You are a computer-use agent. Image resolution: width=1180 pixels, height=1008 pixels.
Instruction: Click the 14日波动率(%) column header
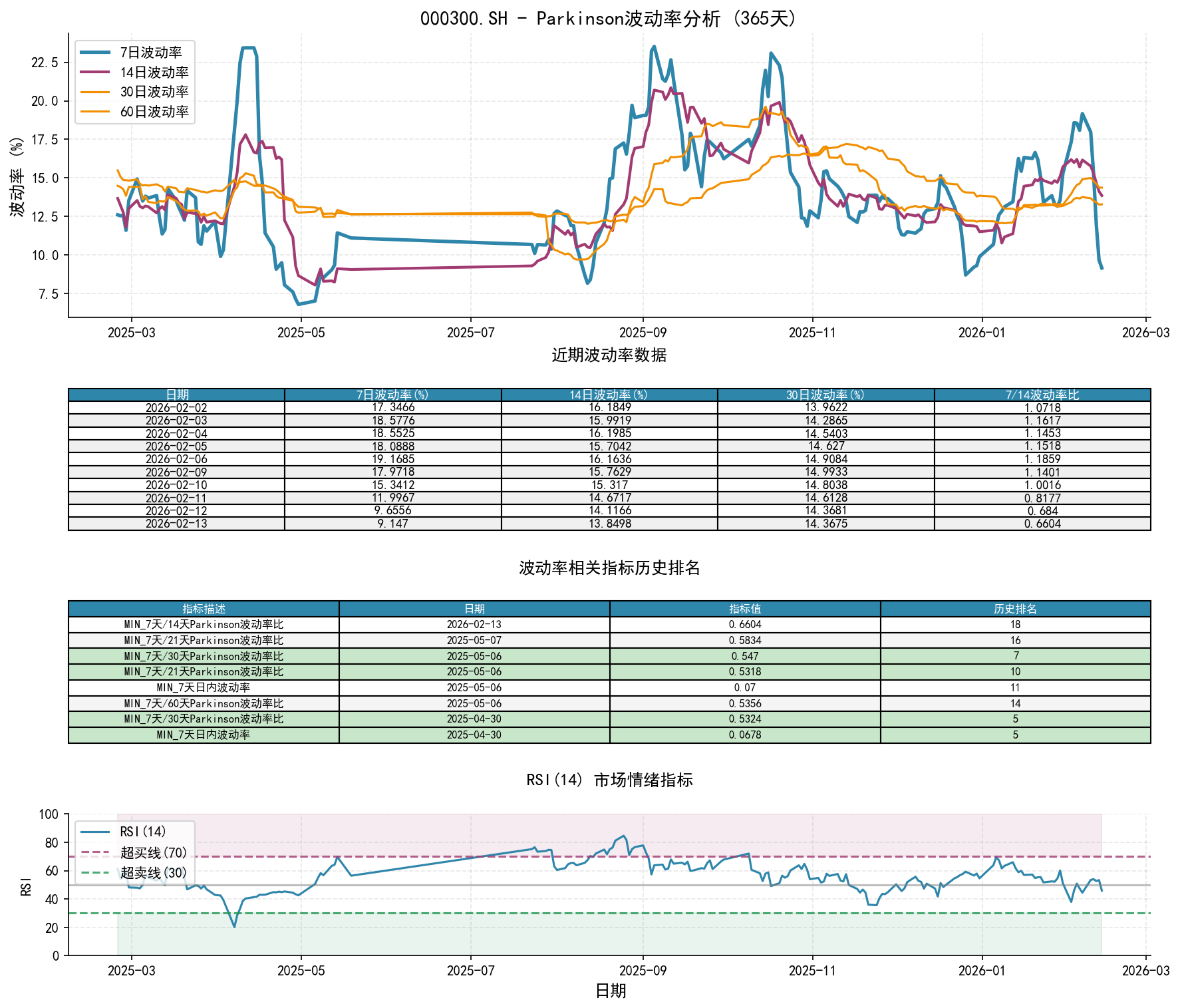[x=609, y=395]
